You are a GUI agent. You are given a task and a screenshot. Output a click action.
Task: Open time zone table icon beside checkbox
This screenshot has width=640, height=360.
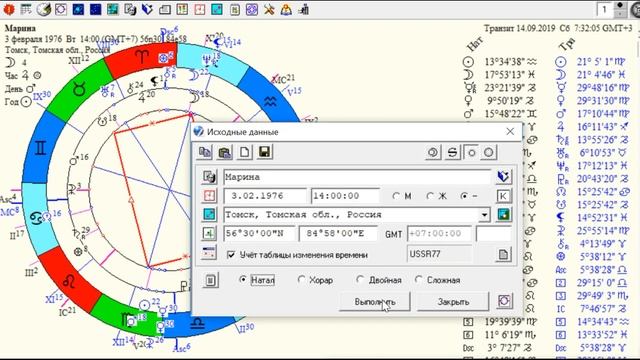(x=209, y=253)
